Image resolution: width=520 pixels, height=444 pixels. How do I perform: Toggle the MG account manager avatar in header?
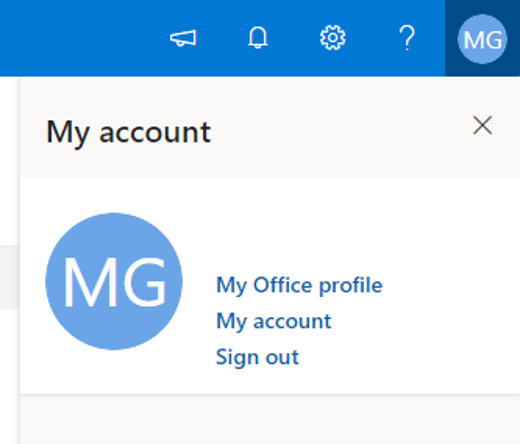point(482,38)
